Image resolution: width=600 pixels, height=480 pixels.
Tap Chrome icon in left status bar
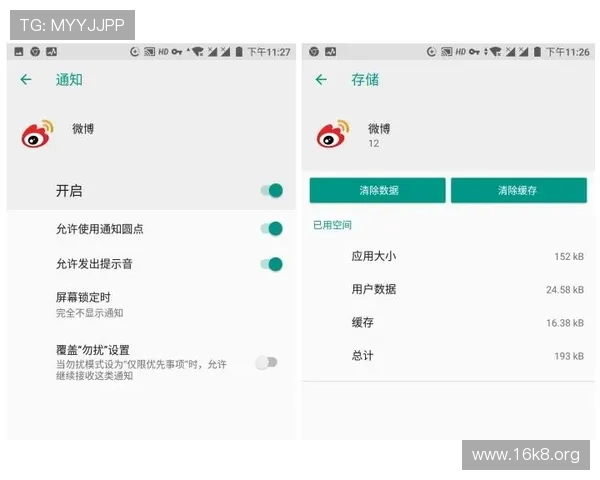[x=35, y=52]
